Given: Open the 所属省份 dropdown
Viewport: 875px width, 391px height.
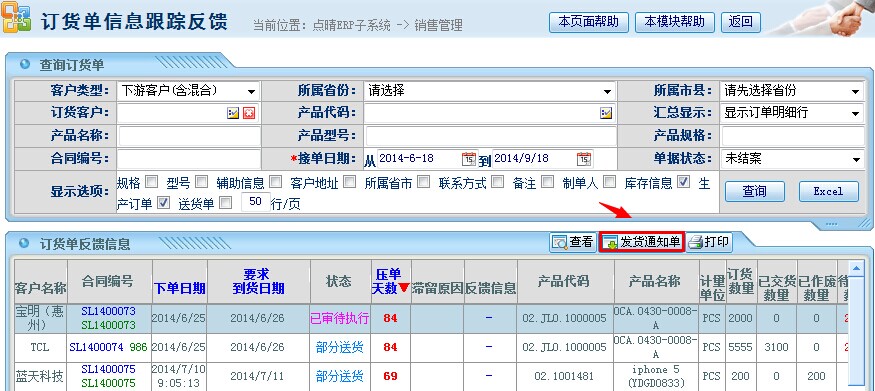Looking at the screenshot, I should coord(490,90).
